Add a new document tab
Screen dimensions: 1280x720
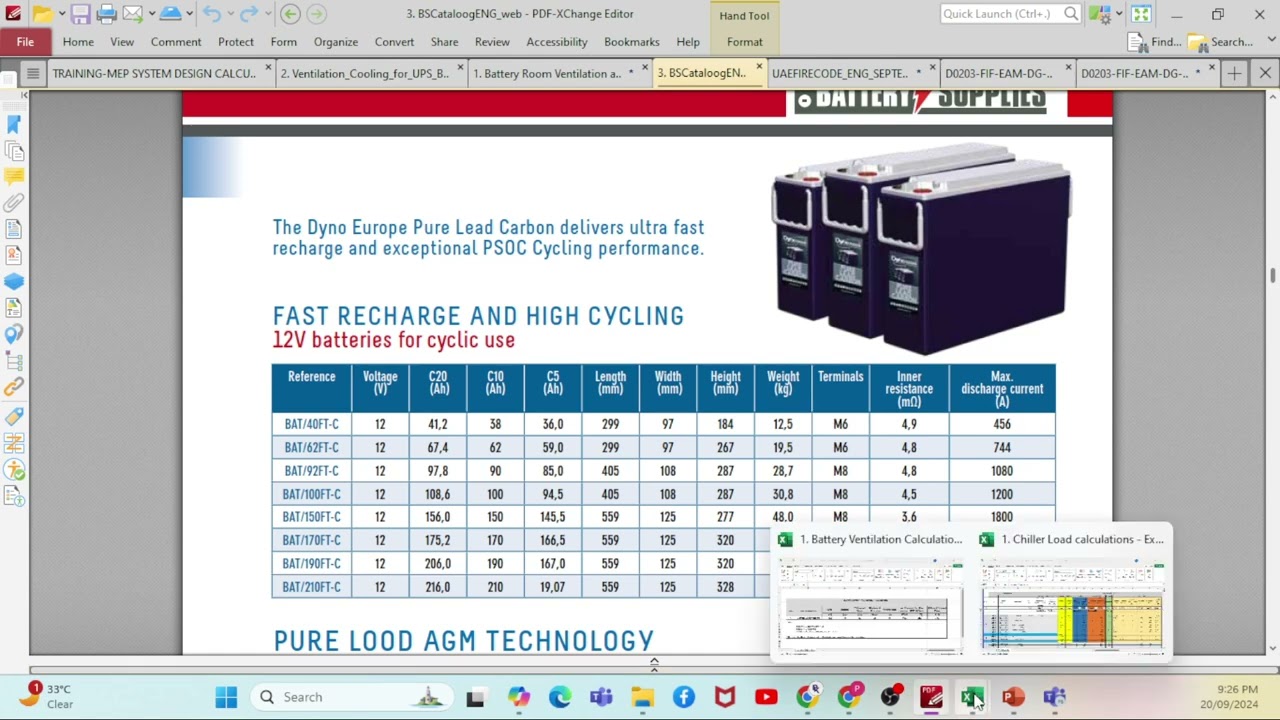pyautogui.click(x=1234, y=73)
